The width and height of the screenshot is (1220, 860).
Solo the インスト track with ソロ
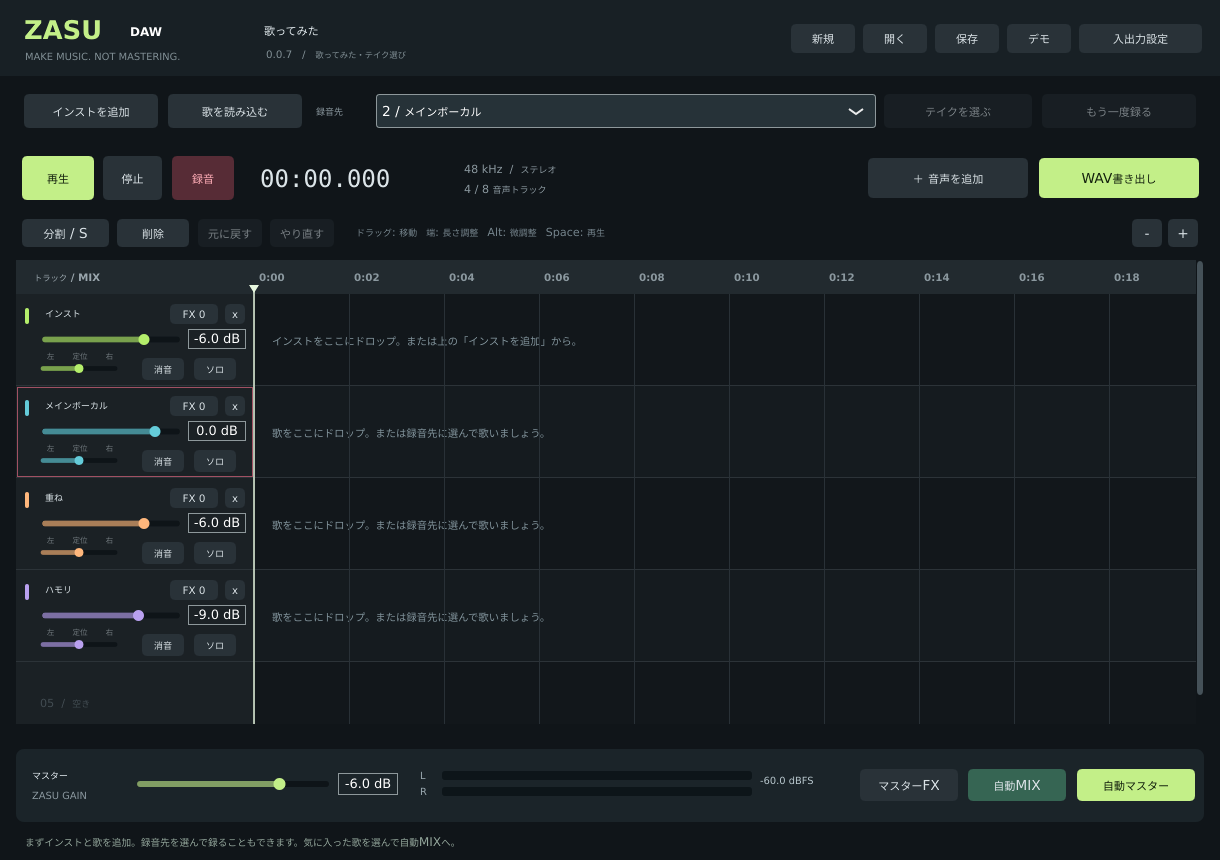(215, 369)
